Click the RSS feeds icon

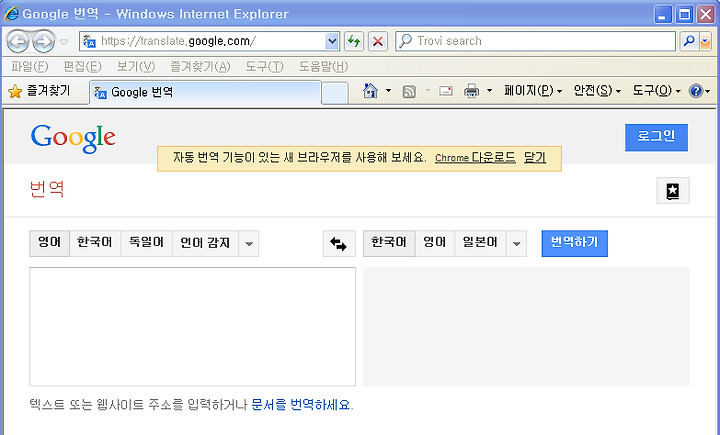tap(409, 91)
